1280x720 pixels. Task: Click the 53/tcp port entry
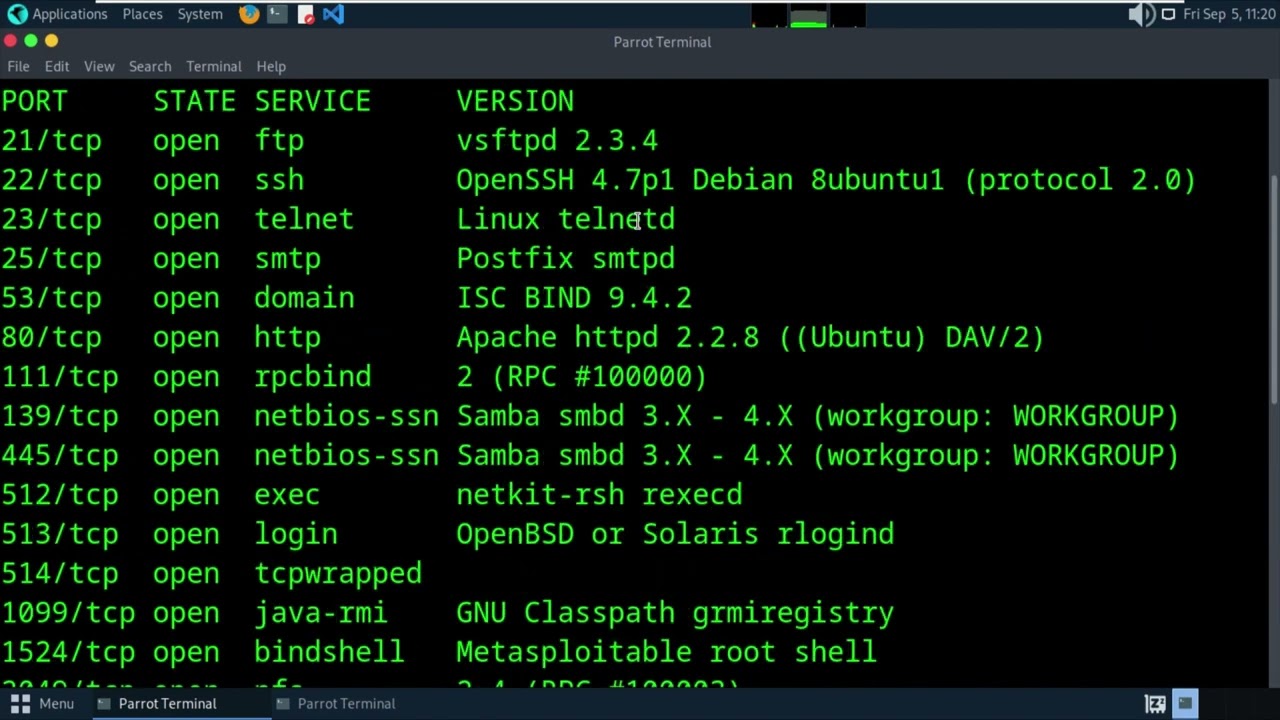point(51,298)
